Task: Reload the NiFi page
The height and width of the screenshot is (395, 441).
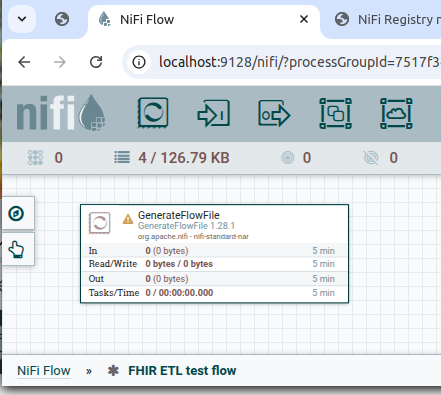Action: (x=96, y=62)
